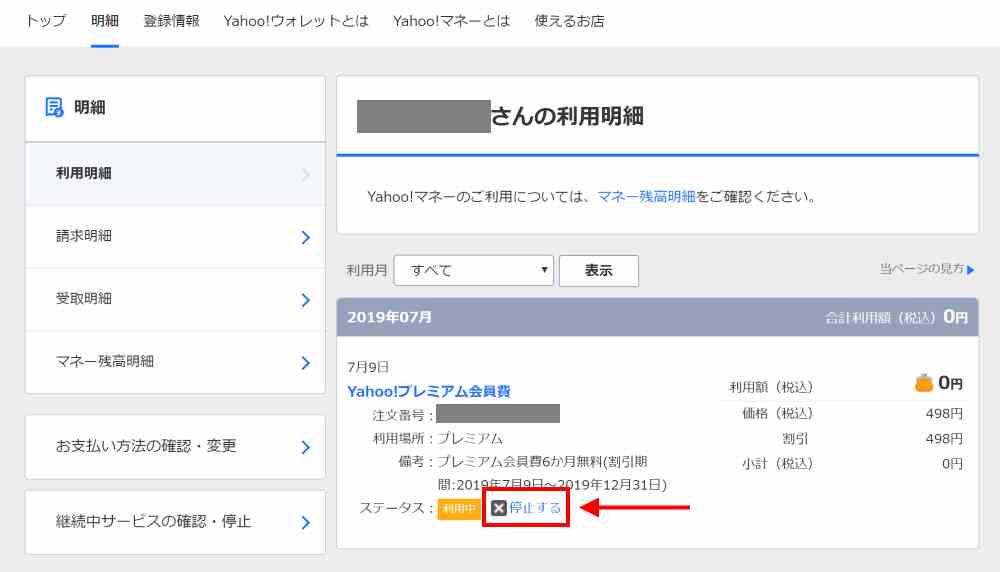Screen dimensions: 1000x572
Task: Open 当ページの見方 help link
Action: tap(922, 268)
